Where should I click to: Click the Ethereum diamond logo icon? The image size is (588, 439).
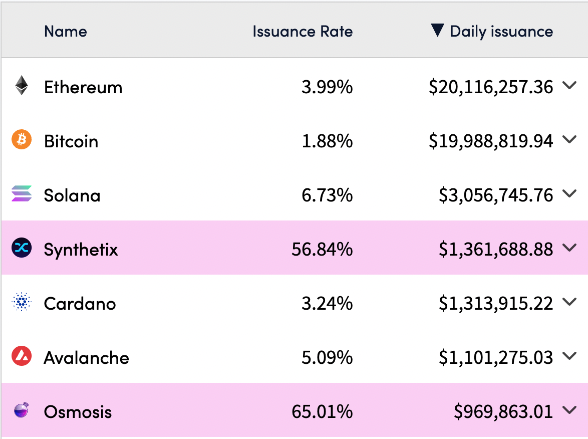(21, 85)
